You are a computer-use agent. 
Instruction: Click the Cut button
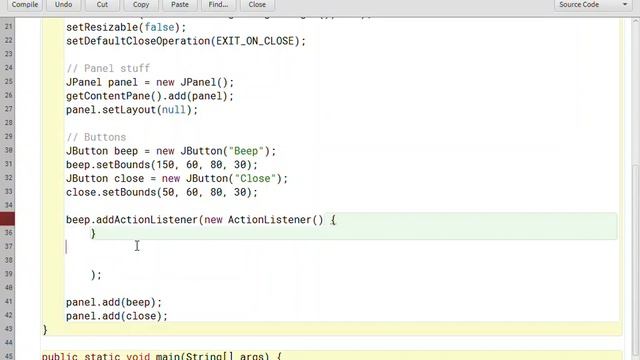pyautogui.click(x=102, y=5)
